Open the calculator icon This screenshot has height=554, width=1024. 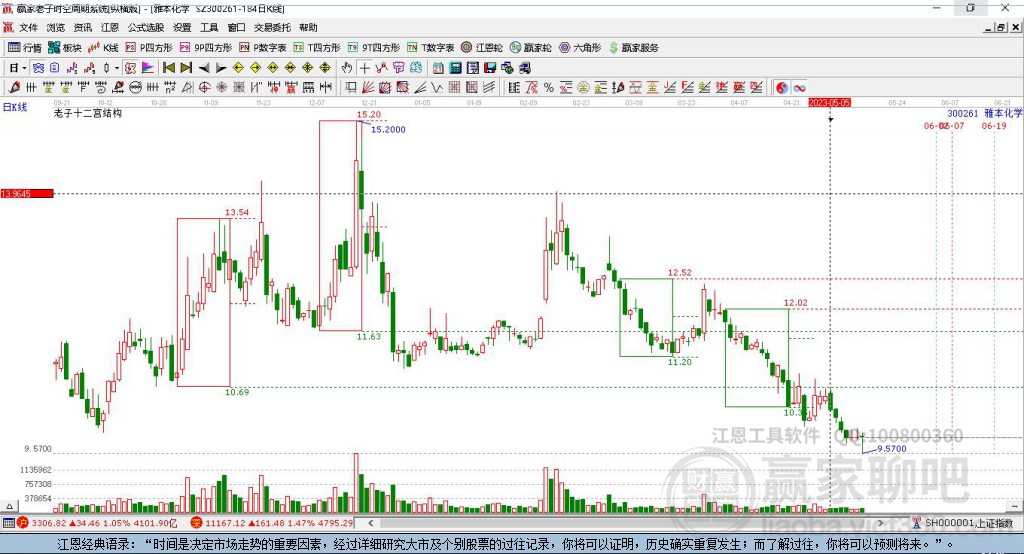pos(455,68)
